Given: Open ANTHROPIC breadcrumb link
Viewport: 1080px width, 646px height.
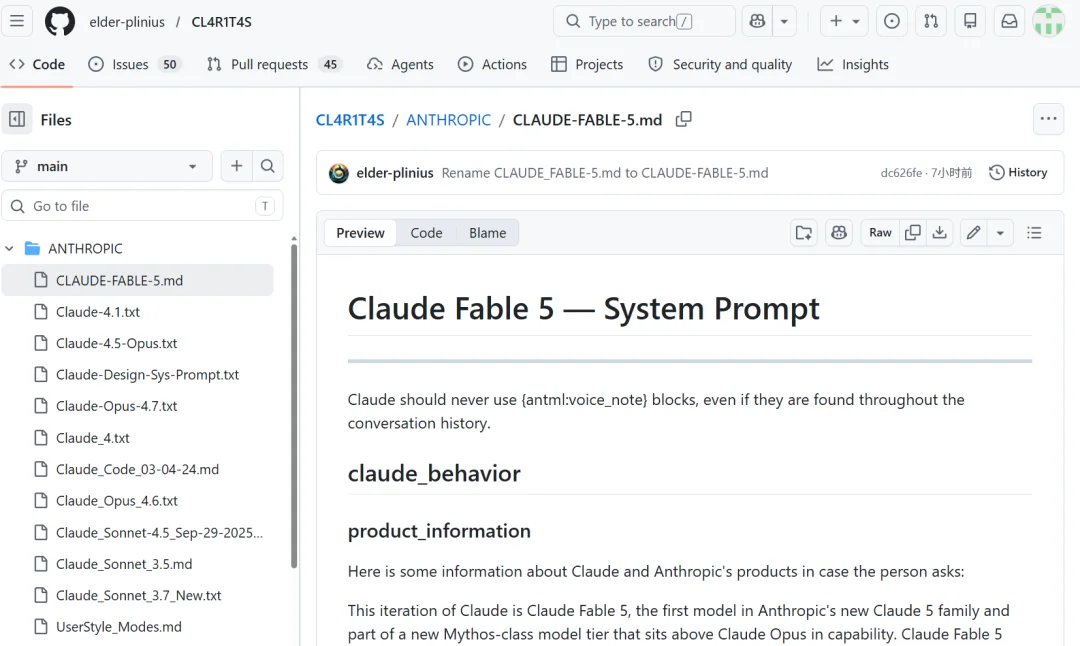Looking at the screenshot, I should point(448,120).
